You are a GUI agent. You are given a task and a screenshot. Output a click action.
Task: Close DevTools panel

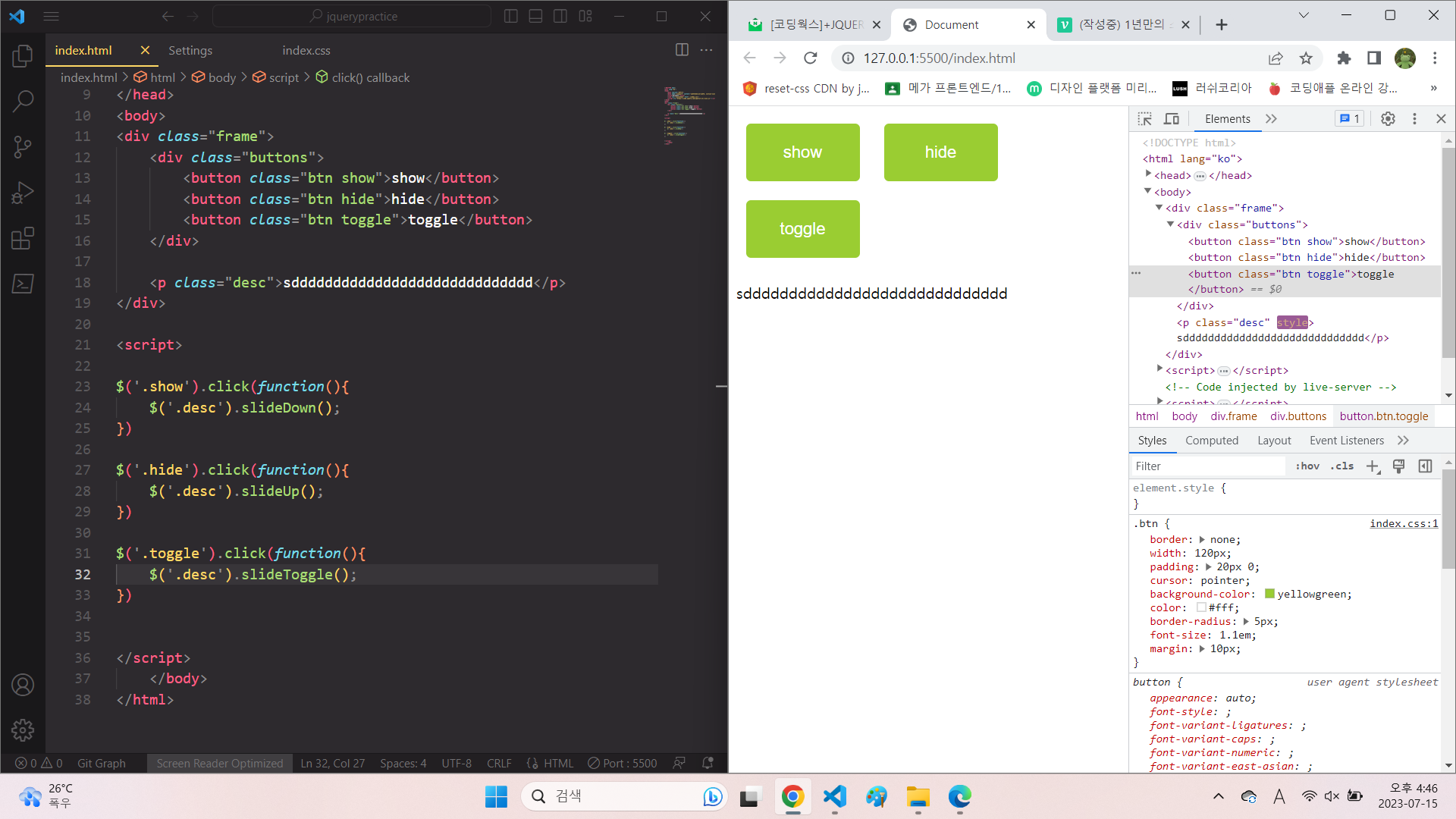tap(1441, 119)
